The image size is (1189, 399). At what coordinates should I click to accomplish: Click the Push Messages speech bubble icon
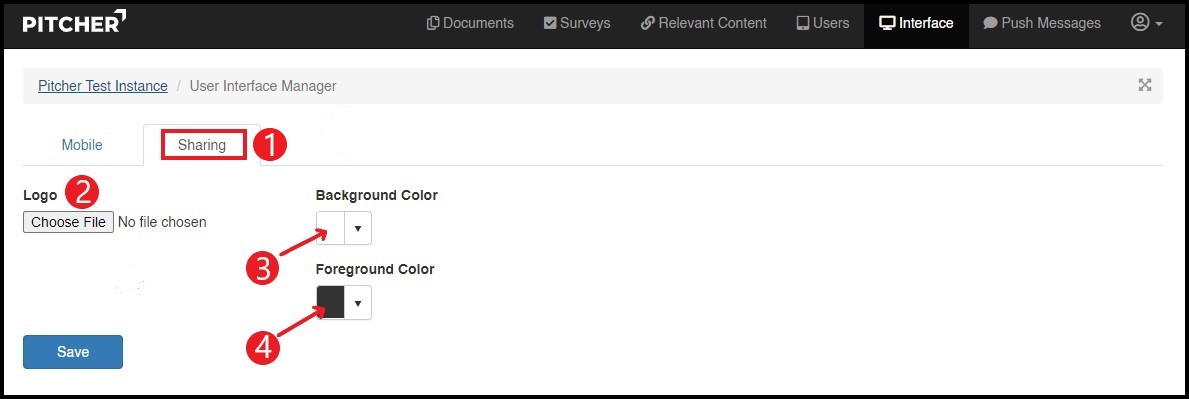990,24
